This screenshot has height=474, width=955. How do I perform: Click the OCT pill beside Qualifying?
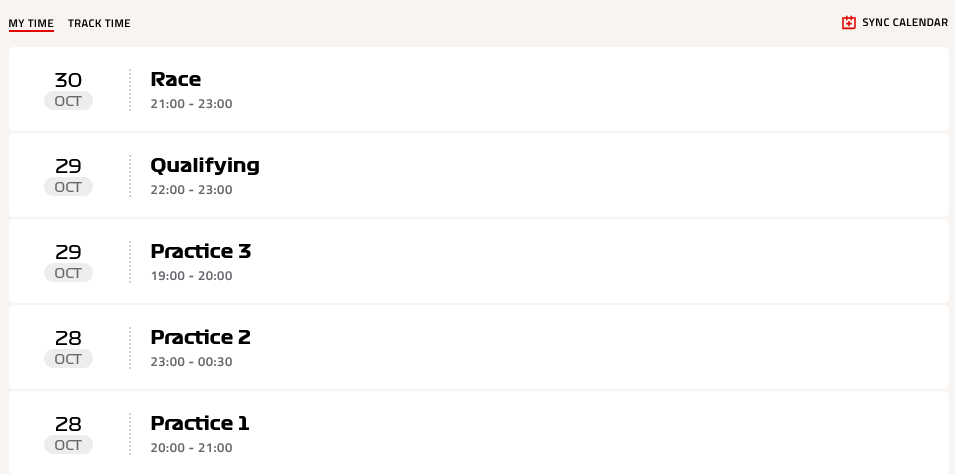(x=68, y=186)
